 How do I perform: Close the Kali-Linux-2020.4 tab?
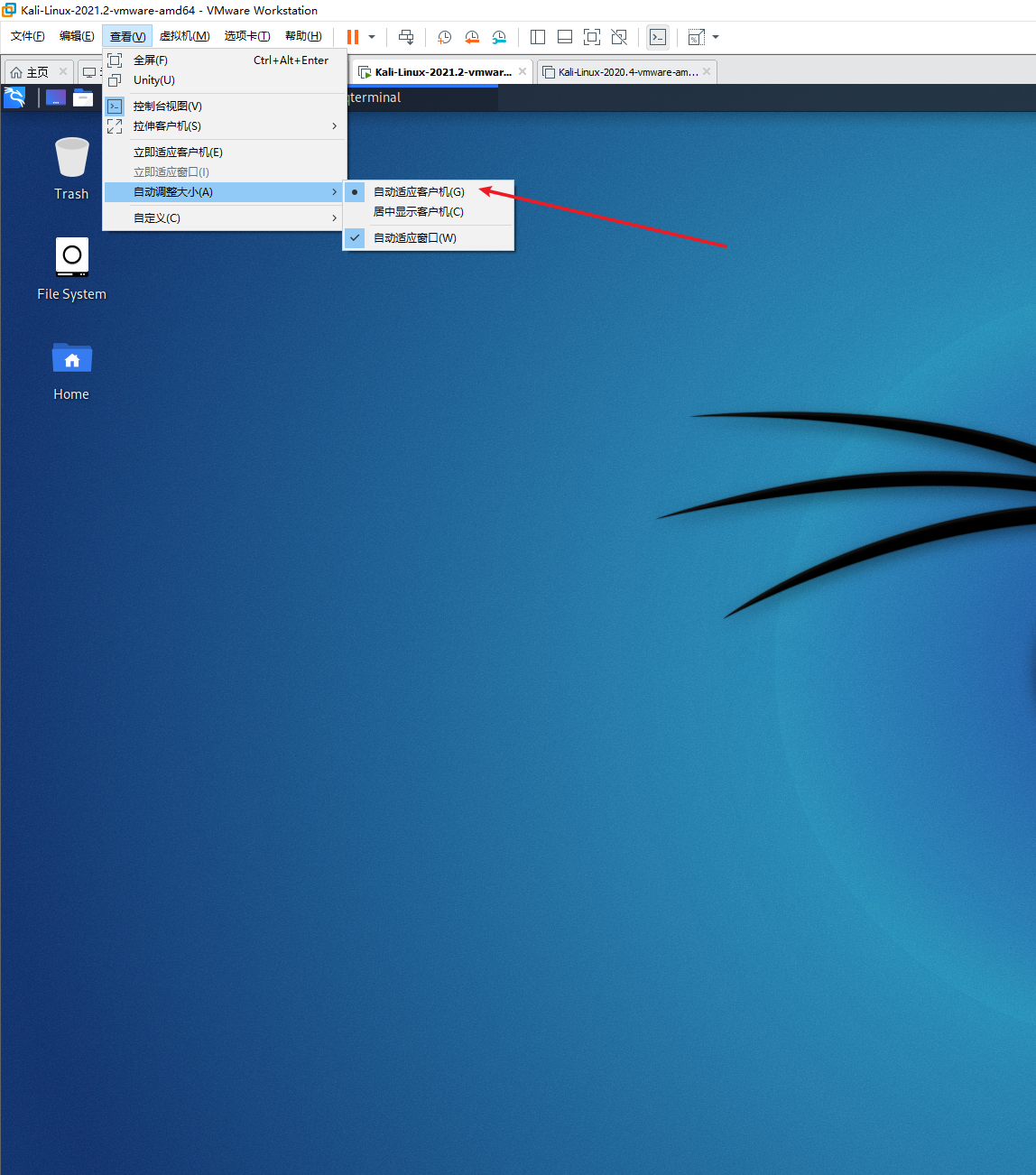point(707,72)
